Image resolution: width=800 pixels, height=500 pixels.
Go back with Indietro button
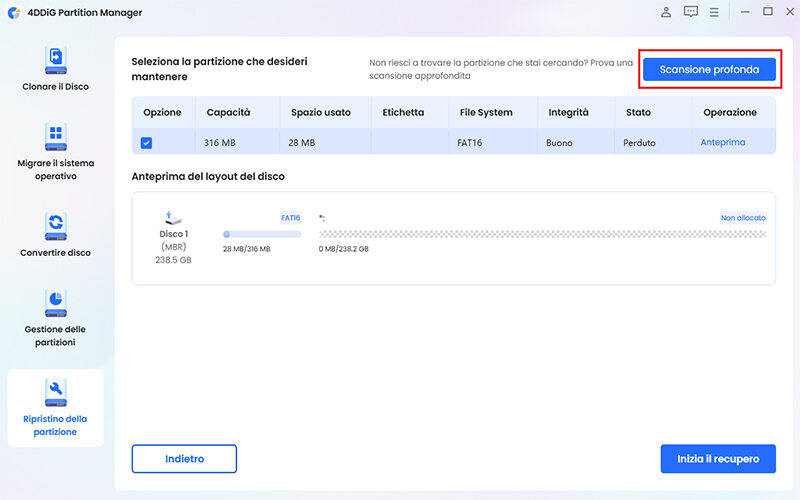click(184, 459)
